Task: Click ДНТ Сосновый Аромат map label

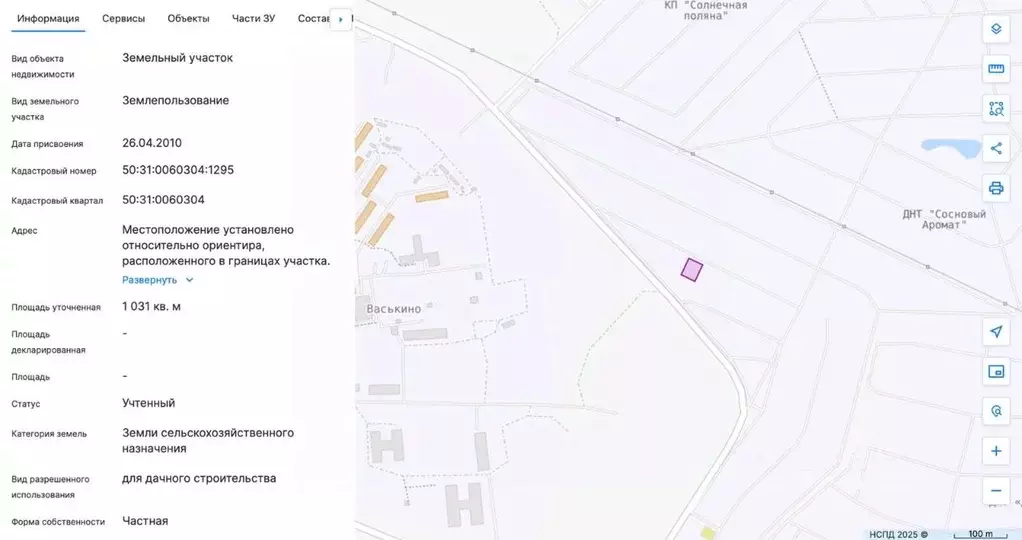Action: pos(944,219)
